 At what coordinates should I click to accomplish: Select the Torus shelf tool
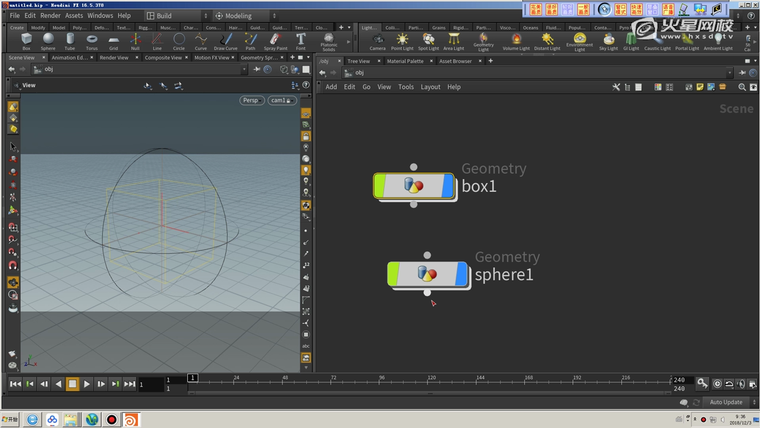(x=92, y=41)
